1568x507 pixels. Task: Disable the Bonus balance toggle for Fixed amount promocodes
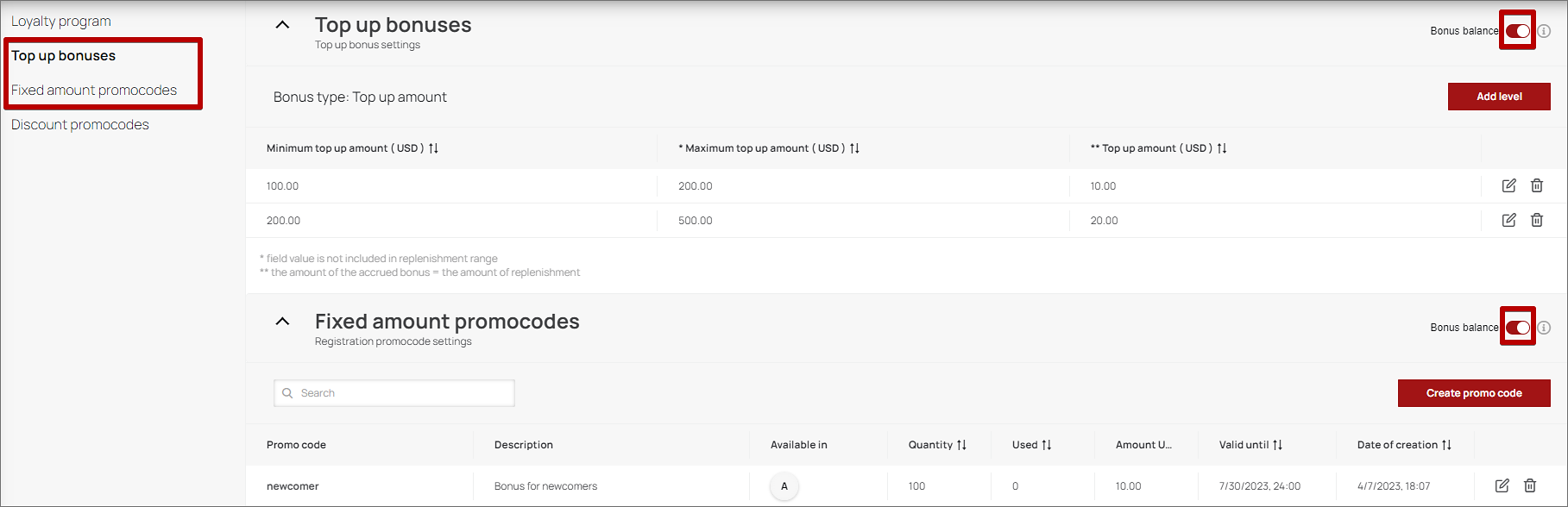pyautogui.click(x=1517, y=328)
